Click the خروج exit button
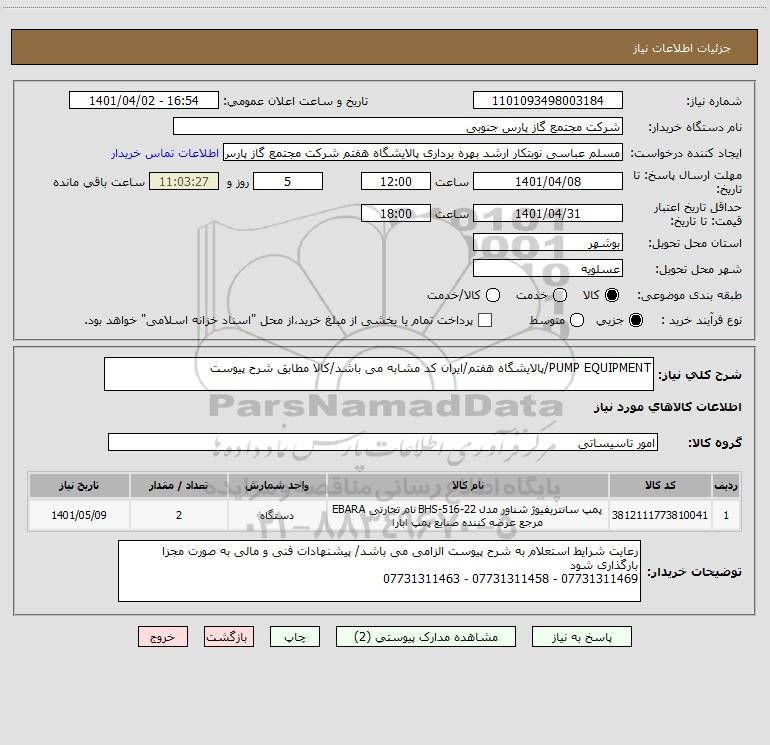Screen dimensions: 770x745 163,637
